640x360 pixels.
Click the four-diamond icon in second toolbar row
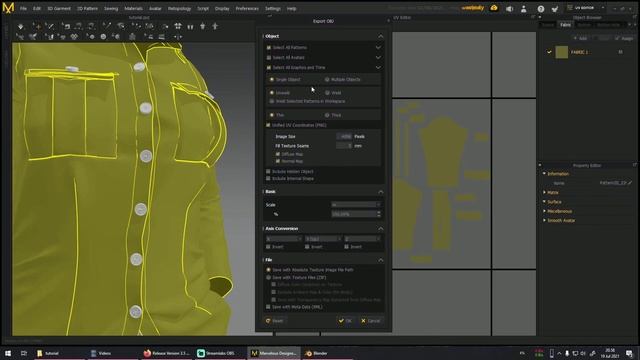coord(74,37)
